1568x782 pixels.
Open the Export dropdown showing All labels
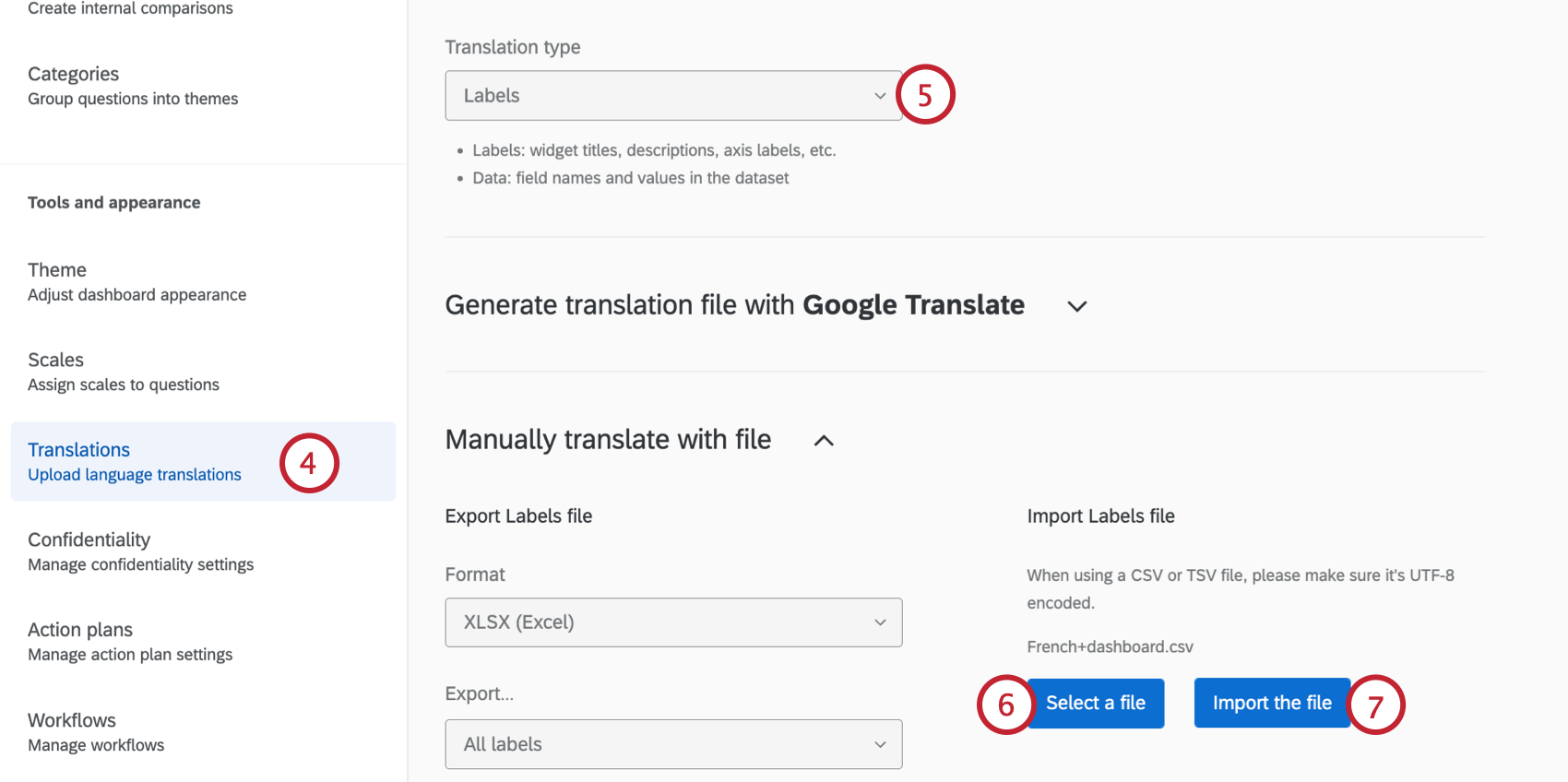click(672, 744)
